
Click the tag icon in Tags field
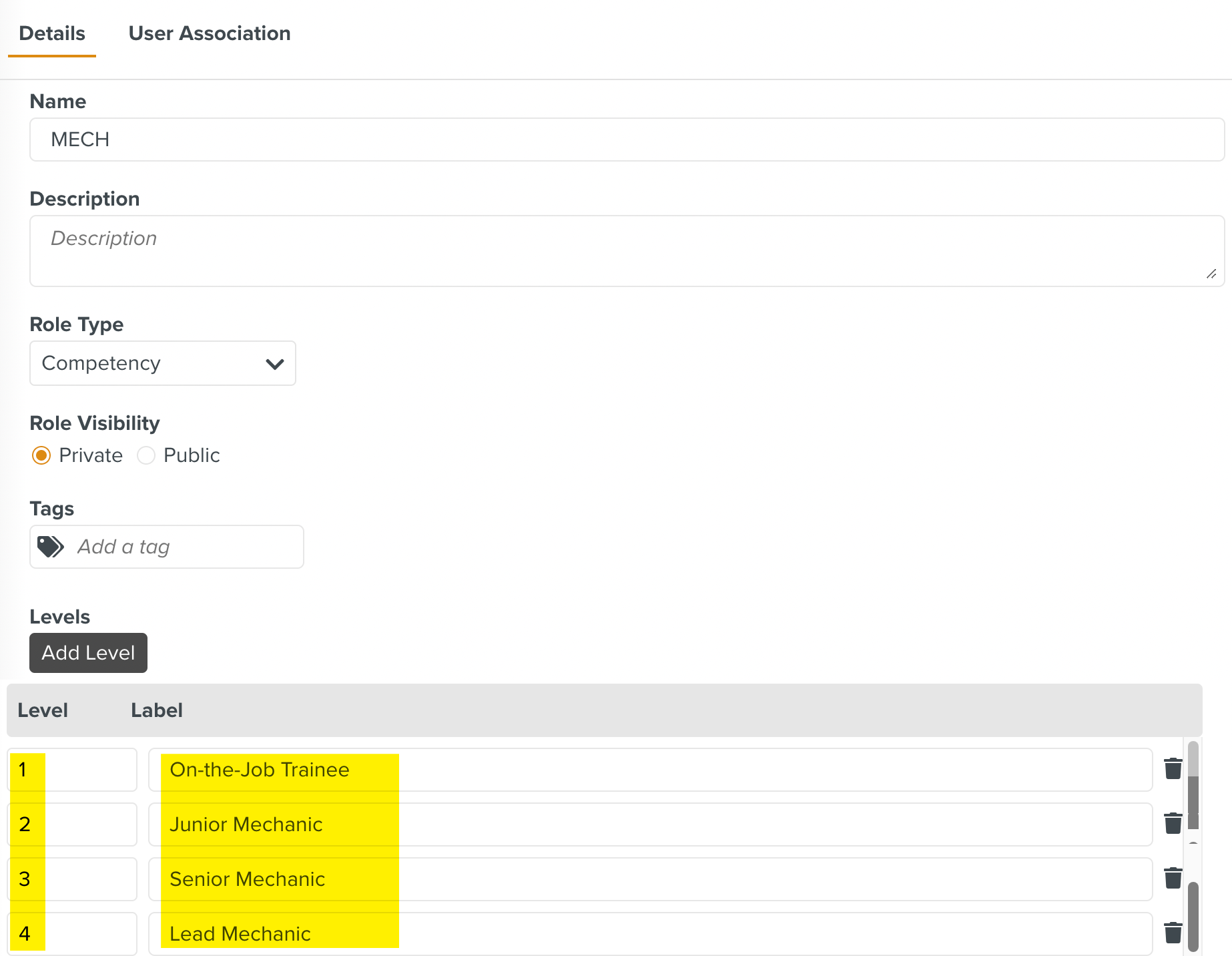[x=50, y=547]
